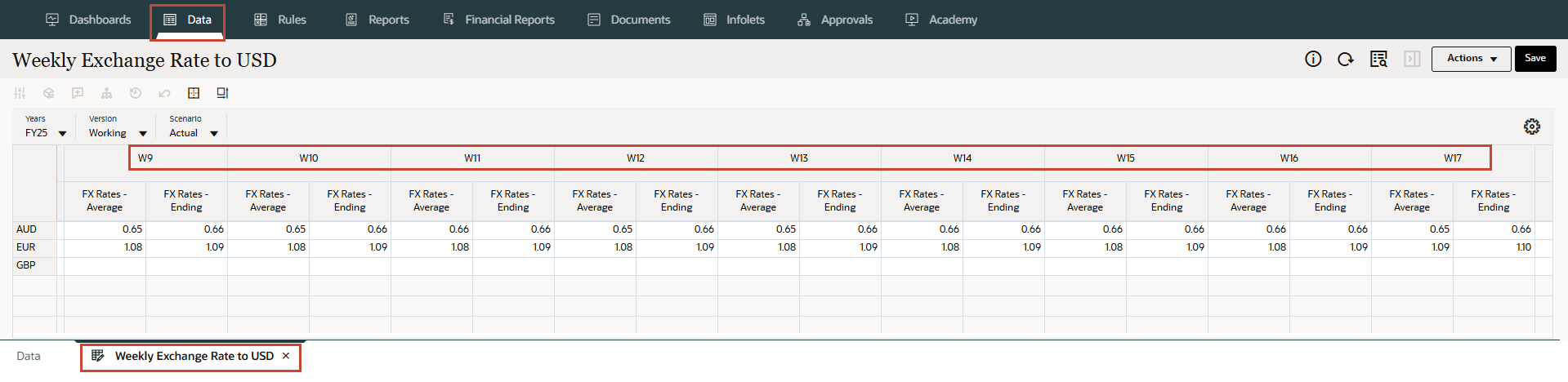Switch to the bottom Data tab
Screen dimensions: 1568x382
click(x=29, y=357)
